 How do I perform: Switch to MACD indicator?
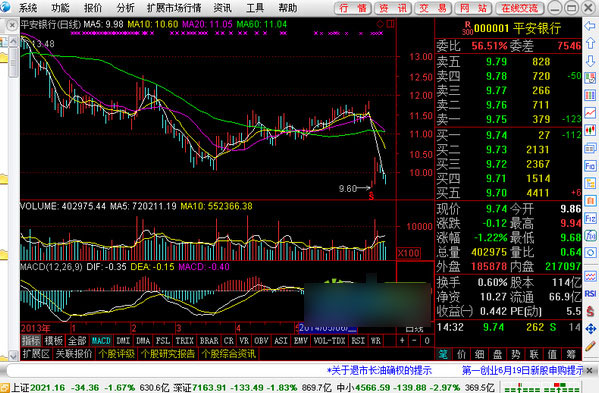click(x=101, y=341)
